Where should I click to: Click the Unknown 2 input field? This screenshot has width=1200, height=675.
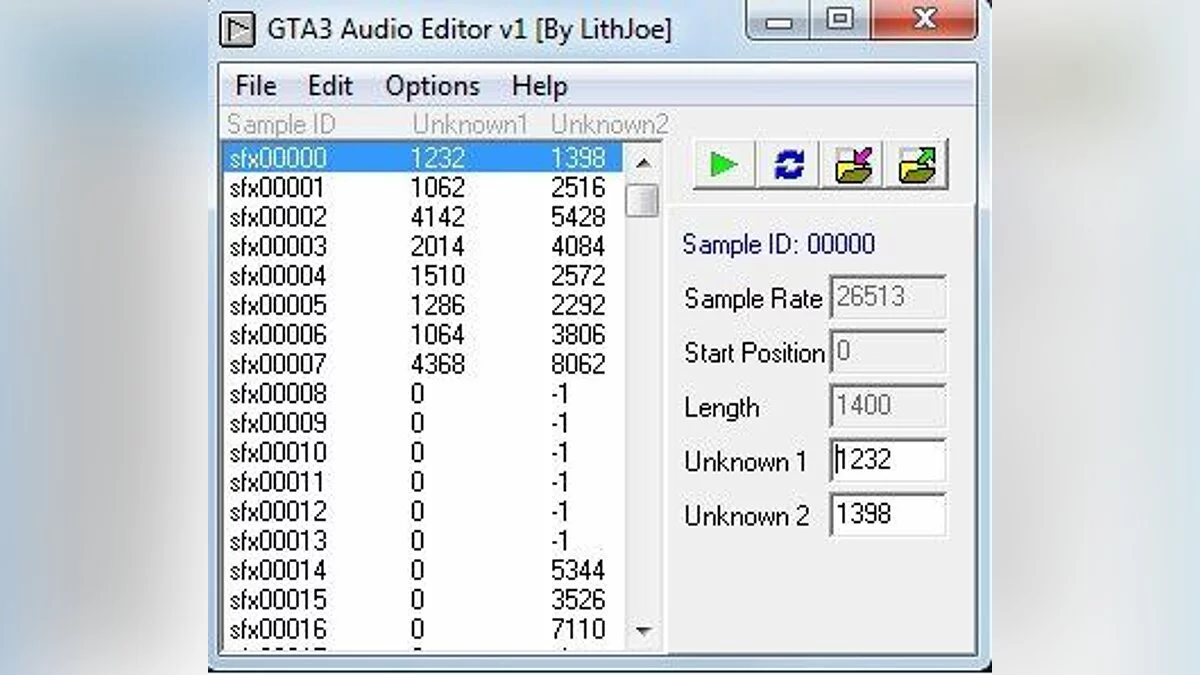[888, 515]
